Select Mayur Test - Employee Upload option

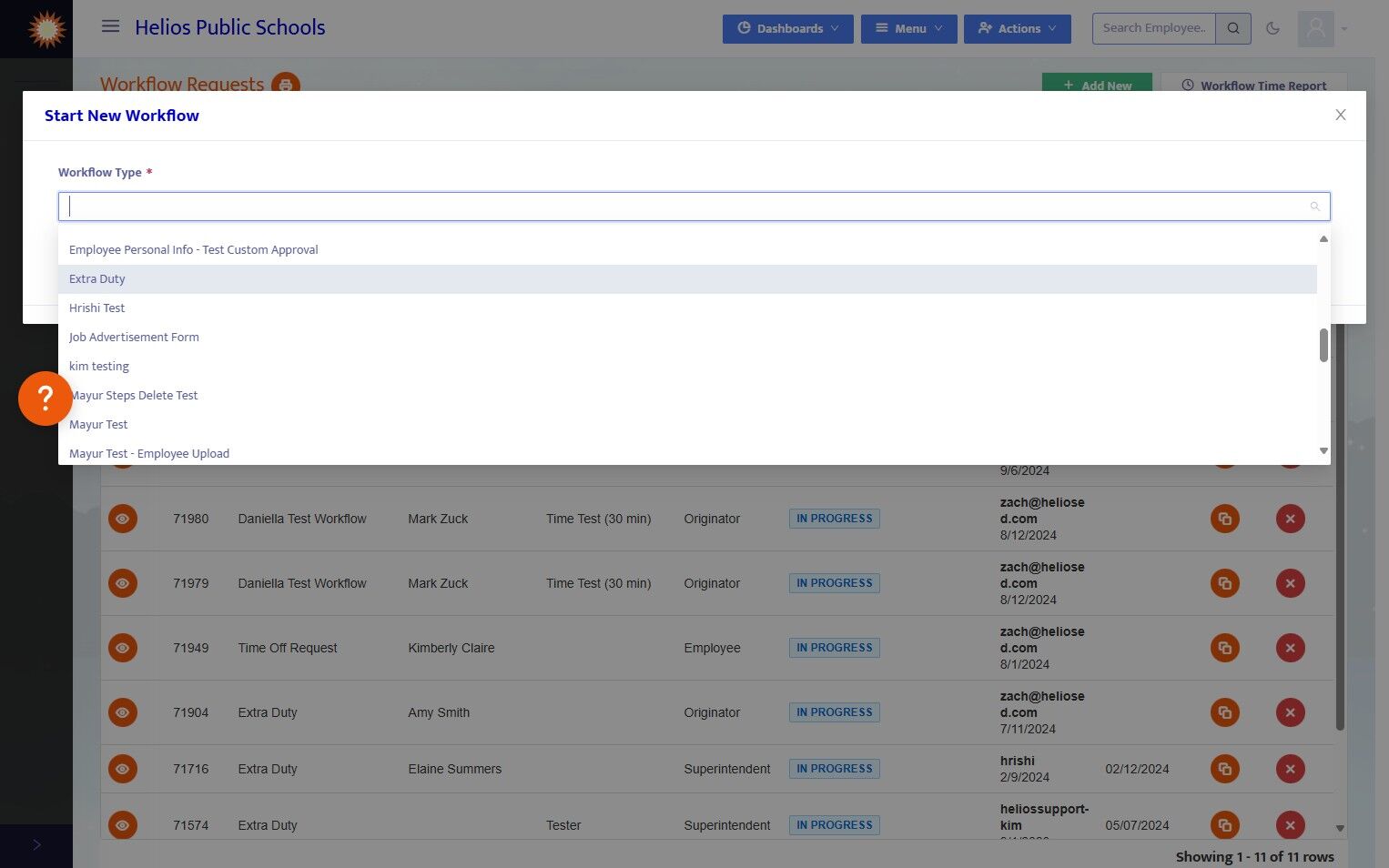[x=687, y=452]
